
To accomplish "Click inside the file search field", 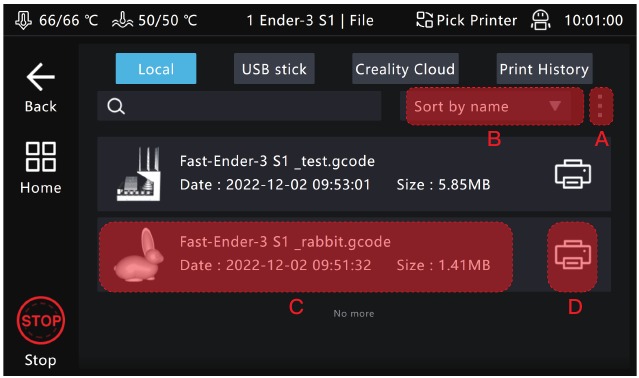I will [239, 106].
